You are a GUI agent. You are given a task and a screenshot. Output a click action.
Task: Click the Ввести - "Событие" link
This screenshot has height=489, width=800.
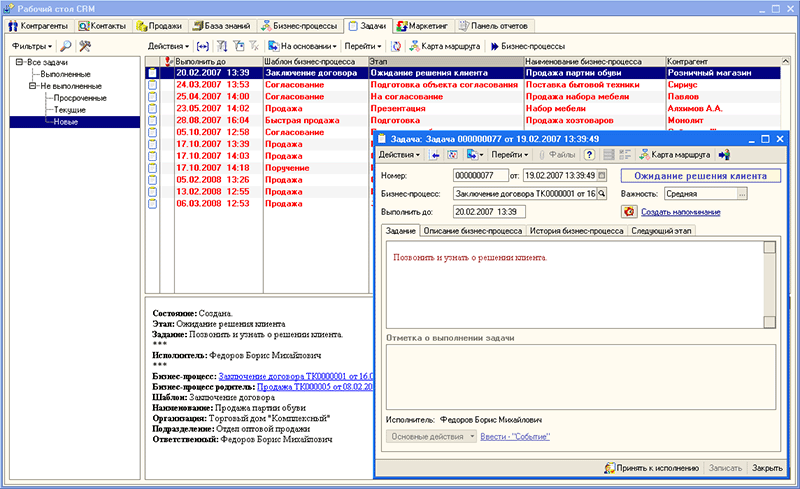pyautogui.click(x=515, y=436)
